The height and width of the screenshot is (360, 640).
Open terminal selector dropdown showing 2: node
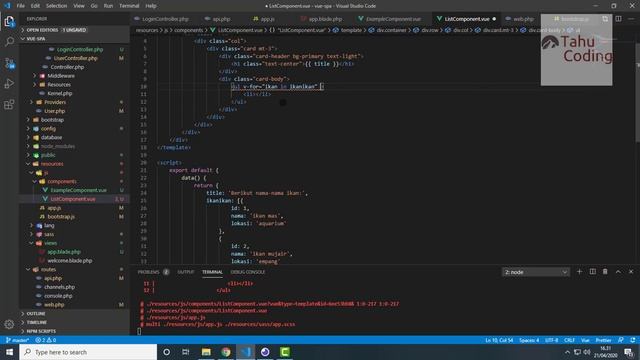click(x=536, y=272)
